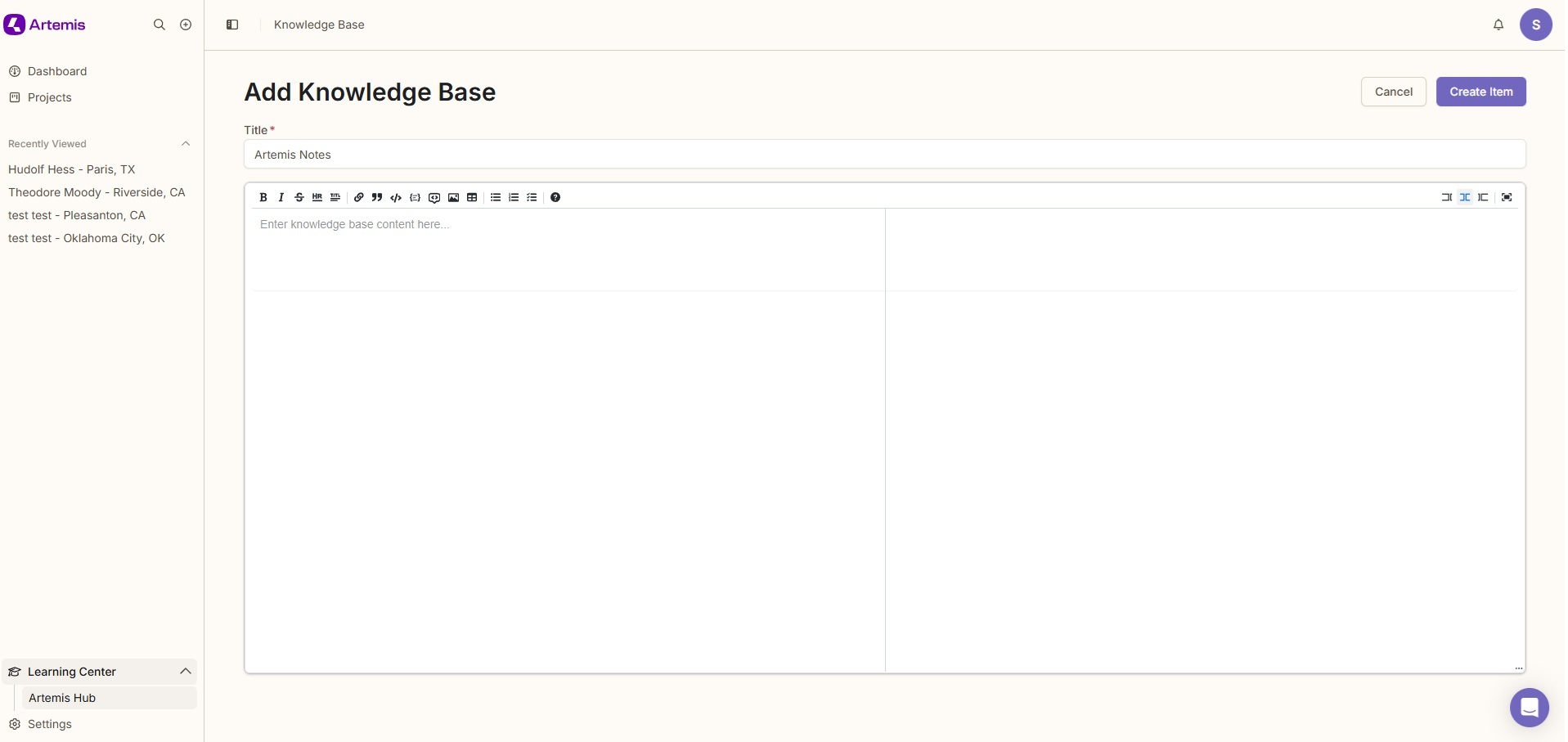Click the Knowledge Base breadcrumb

click(x=319, y=25)
